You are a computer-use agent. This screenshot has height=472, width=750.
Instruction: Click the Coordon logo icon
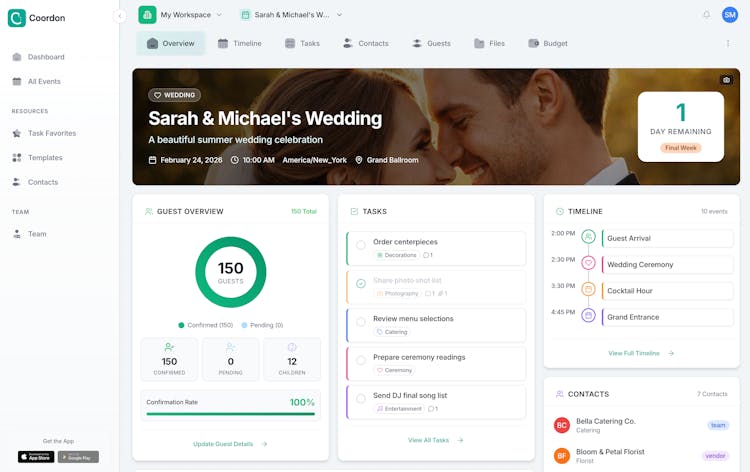(x=16, y=18)
